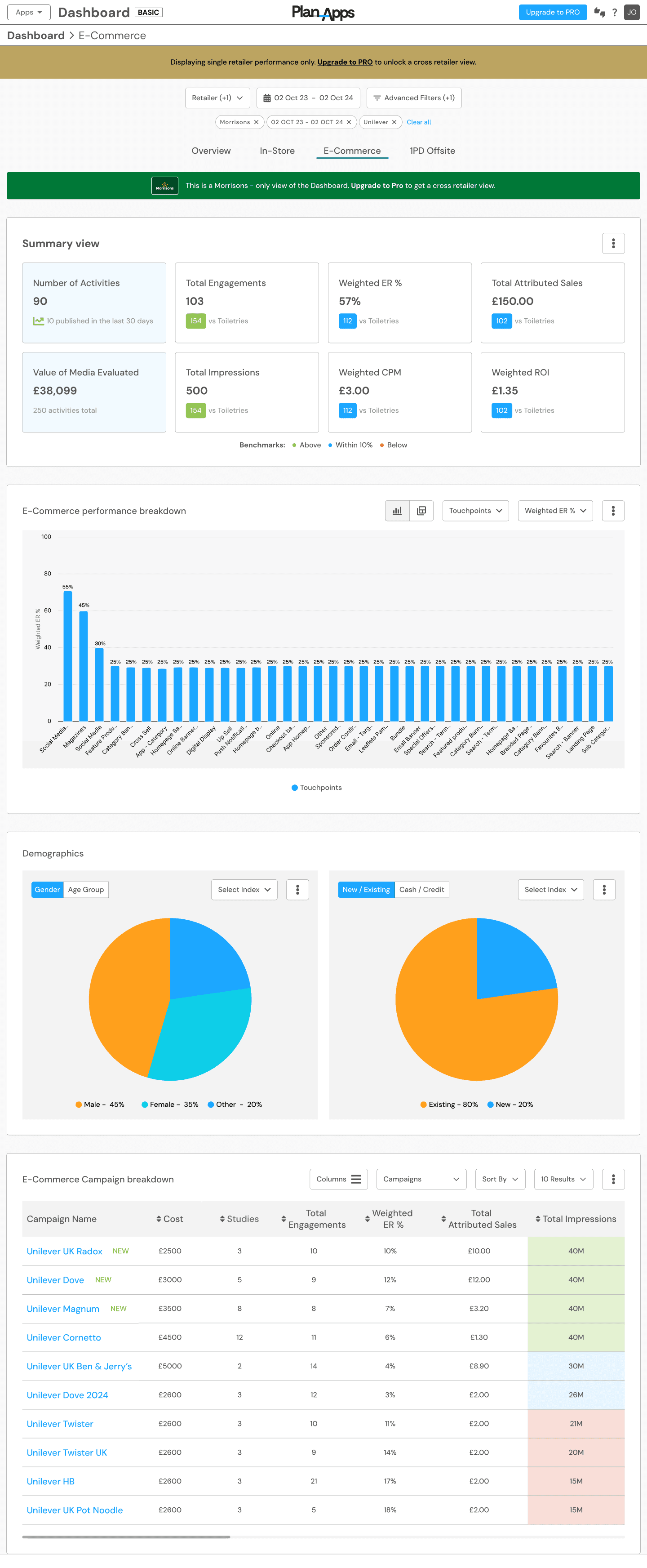This screenshot has width=647, height=1568.
Task: Select the Gender toggle in Demographics
Action: click(x=48, y=889)
